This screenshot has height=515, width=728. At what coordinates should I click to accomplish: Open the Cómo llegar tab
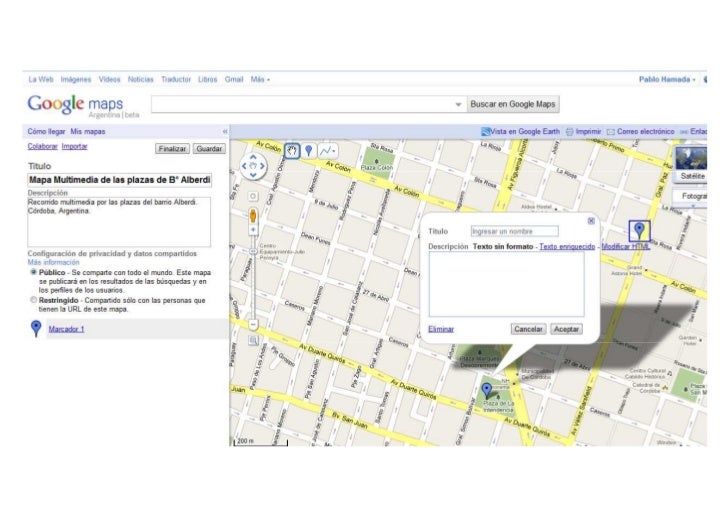tap(46, 131)
